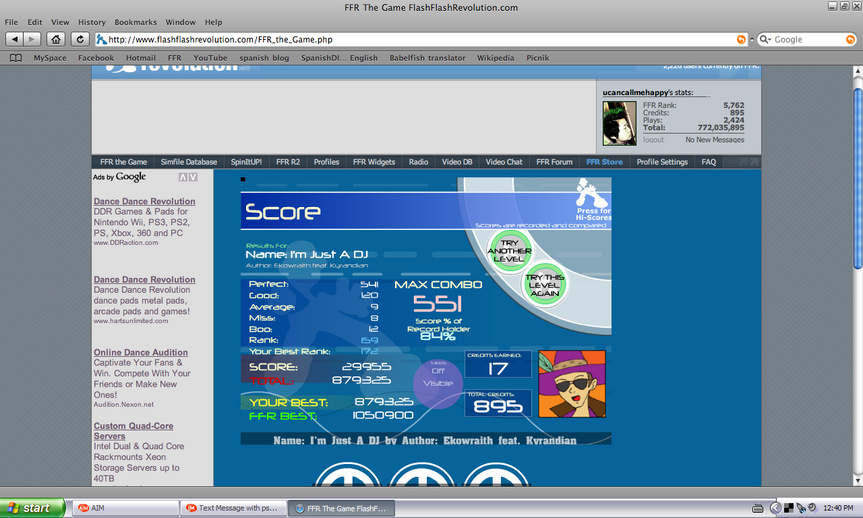Reload the page with the refresh icon
Viewport: 863px width, 518px height.
80,39
